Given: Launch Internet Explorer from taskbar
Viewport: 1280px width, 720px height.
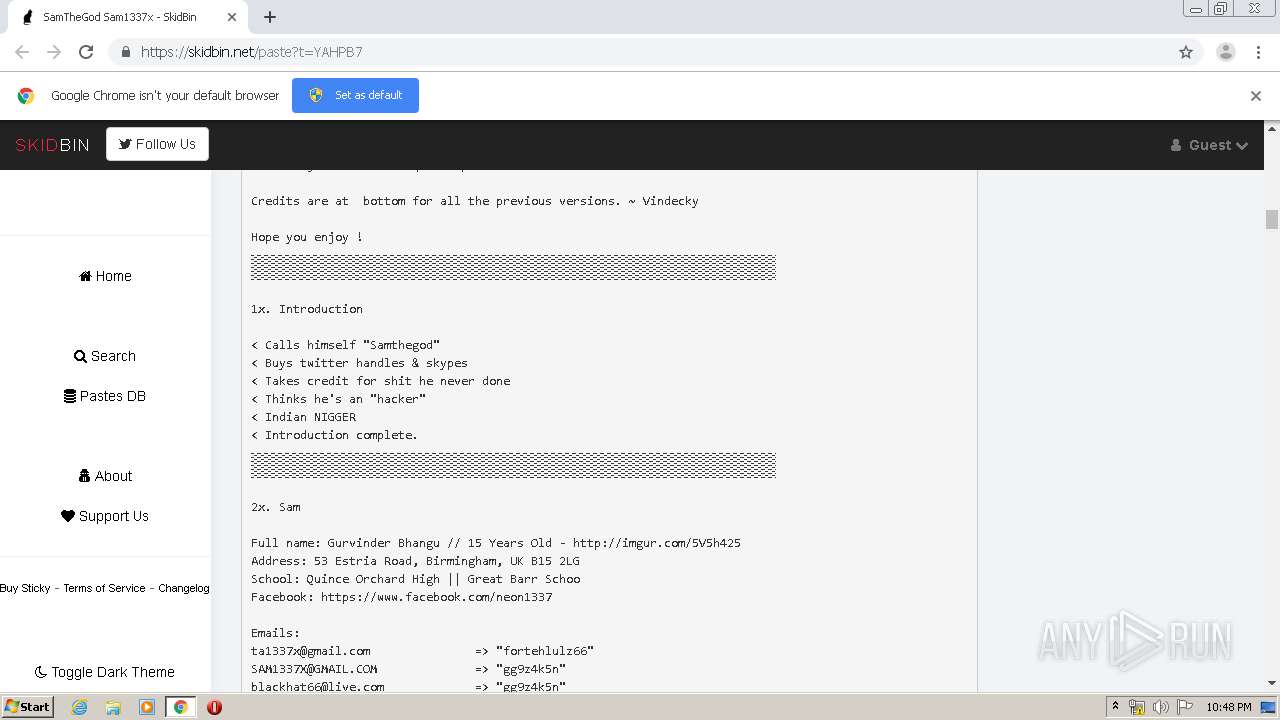Looking at the screenshot, I should 80,707.
